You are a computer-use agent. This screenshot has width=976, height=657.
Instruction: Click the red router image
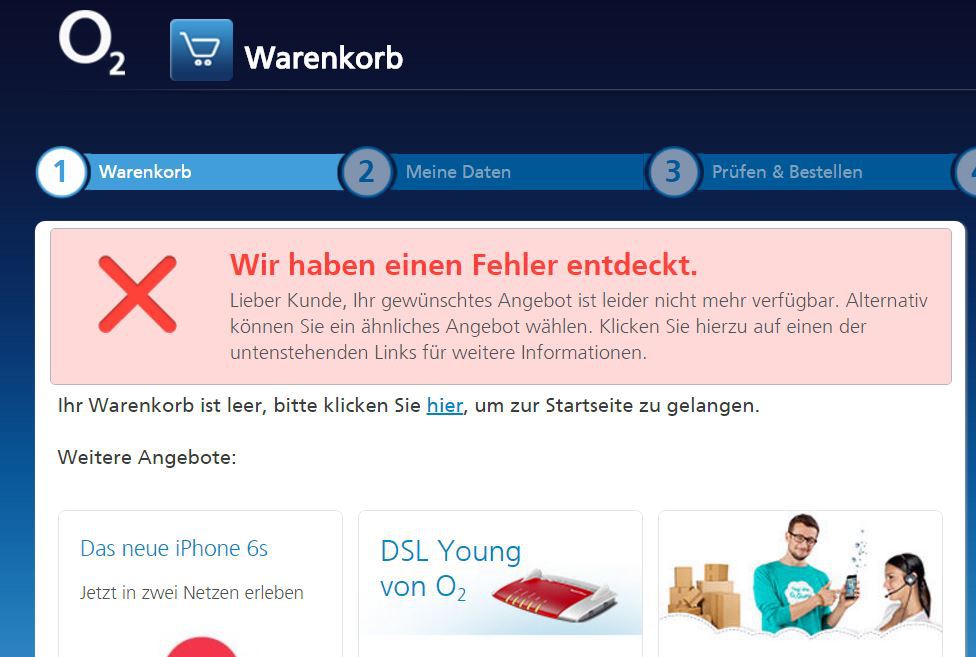click(x=555, y=595)
